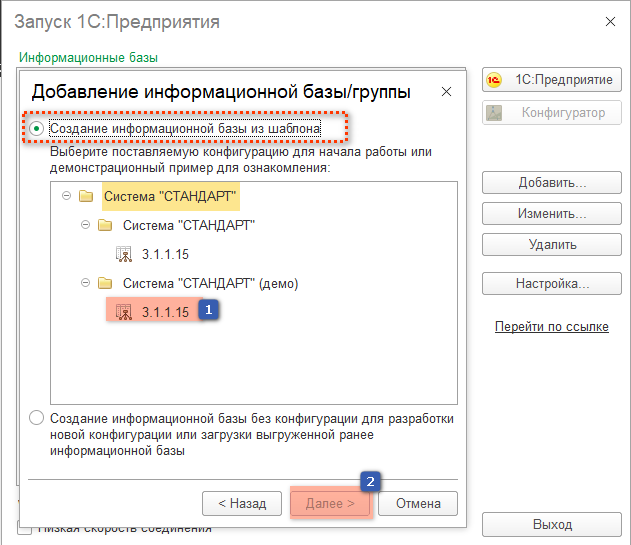Image resolution: width=631 pixels, height=545 pixels.
Task: Collapse the Система "СТАНДАРТ" (демо) folder
Action: 85,283
